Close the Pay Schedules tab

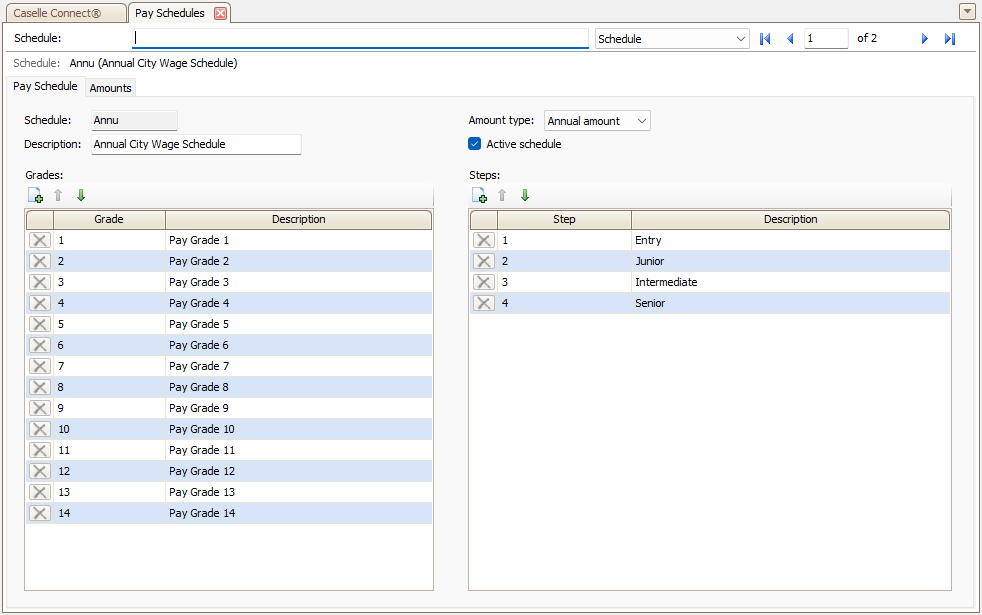tap(220, 13)
